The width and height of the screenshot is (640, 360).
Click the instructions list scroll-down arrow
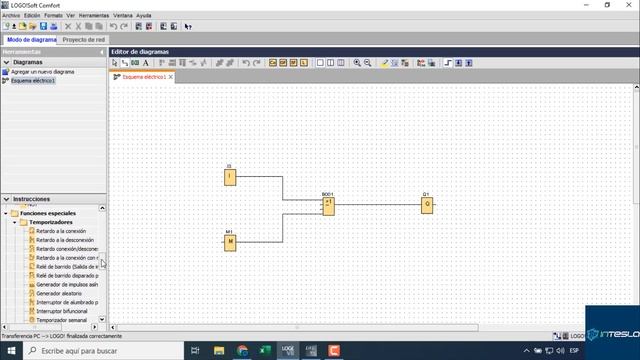point(102,320)
